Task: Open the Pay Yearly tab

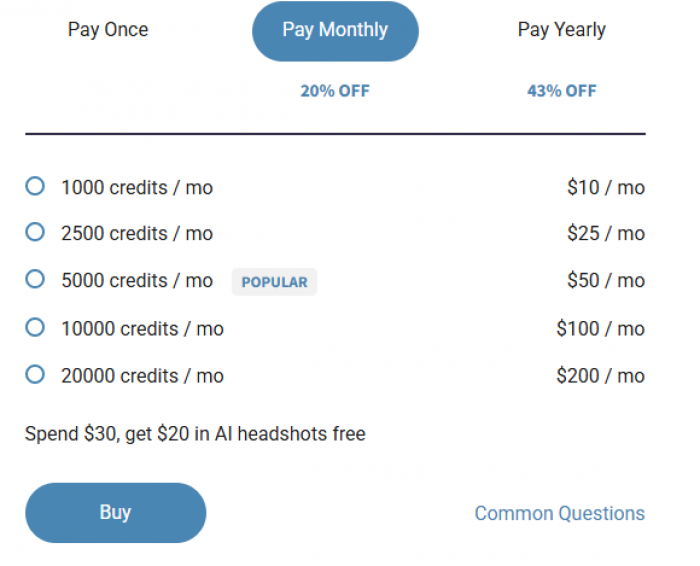Action: tap(561, 30)
